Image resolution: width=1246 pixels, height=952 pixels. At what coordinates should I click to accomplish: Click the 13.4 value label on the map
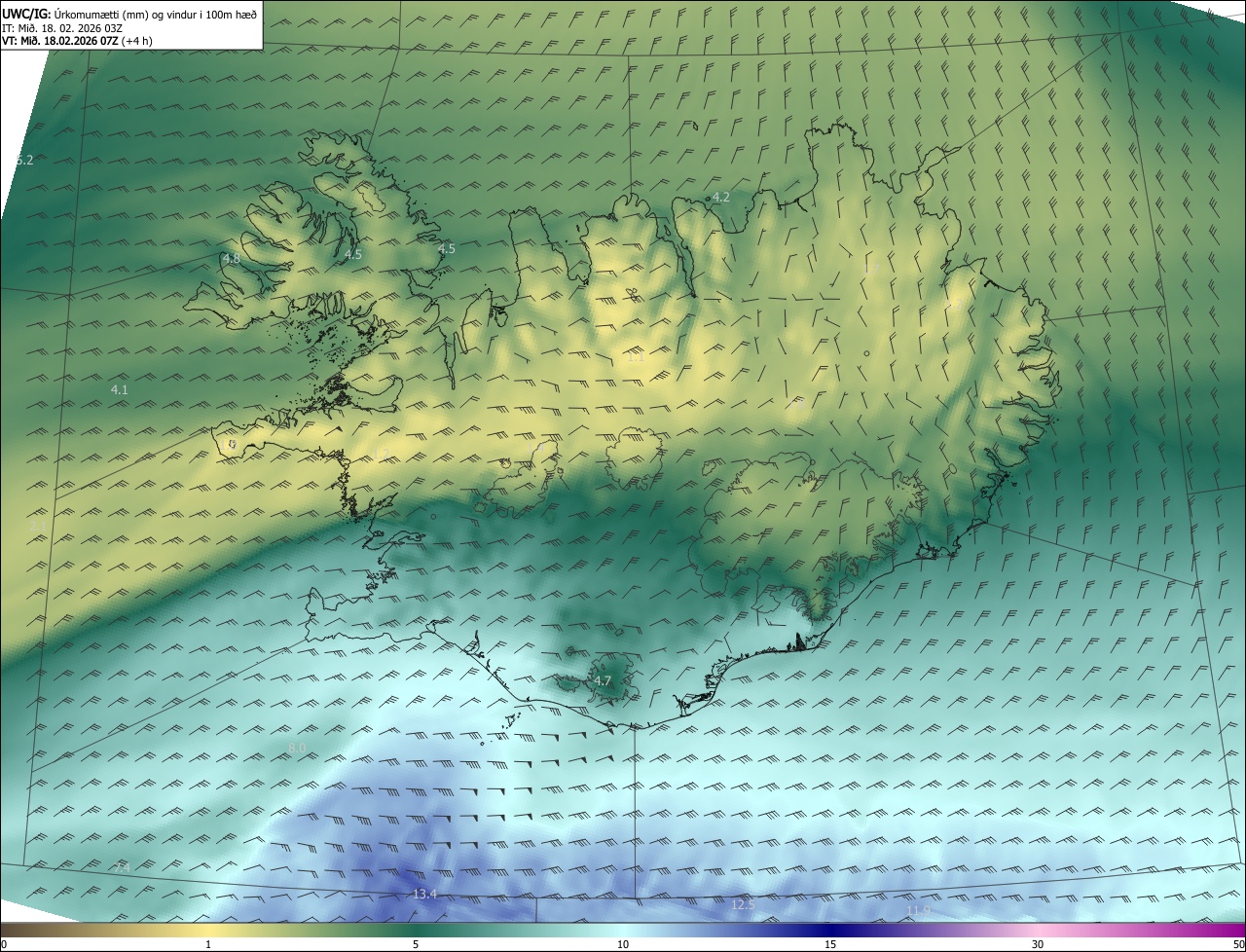point(424,895)
